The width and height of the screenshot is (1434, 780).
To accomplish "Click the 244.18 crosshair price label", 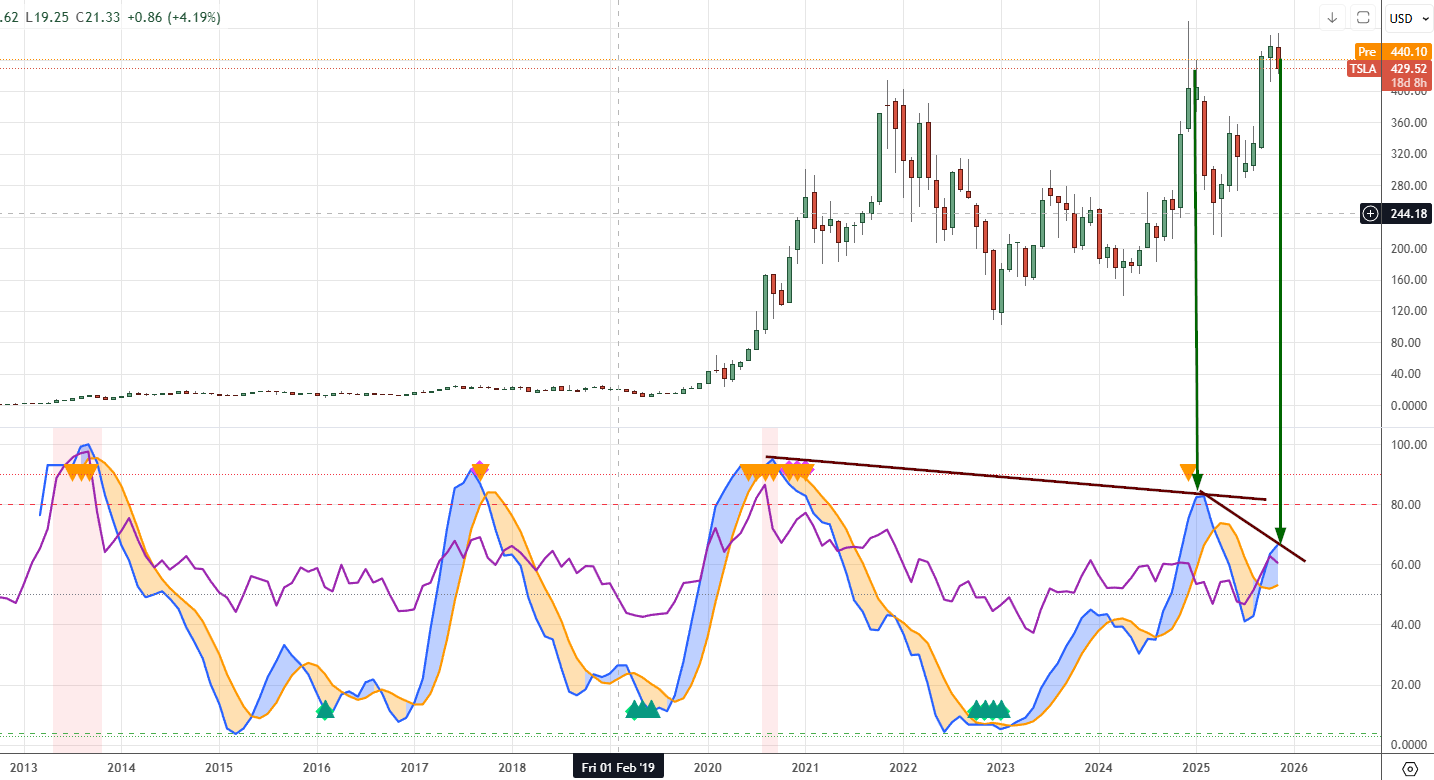I will coord(1407,214).
